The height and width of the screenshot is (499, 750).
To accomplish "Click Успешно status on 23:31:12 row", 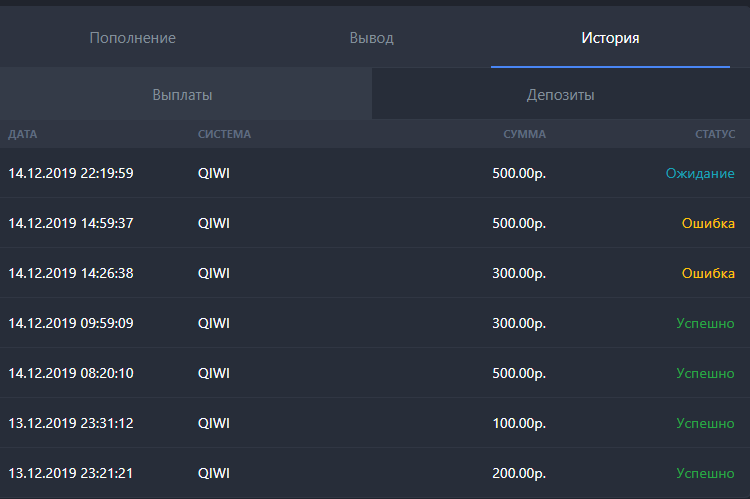I will pyautogui.click(x=705, y=423).
